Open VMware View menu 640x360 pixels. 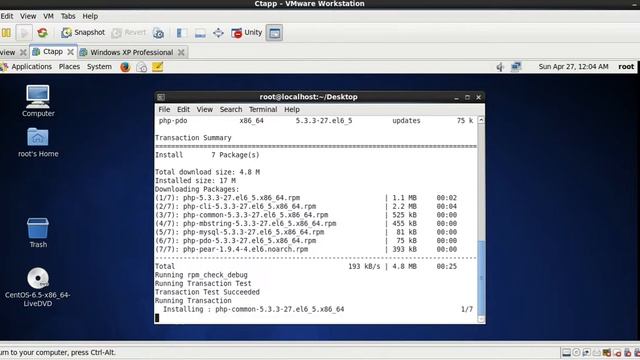(x=28, y=16)
